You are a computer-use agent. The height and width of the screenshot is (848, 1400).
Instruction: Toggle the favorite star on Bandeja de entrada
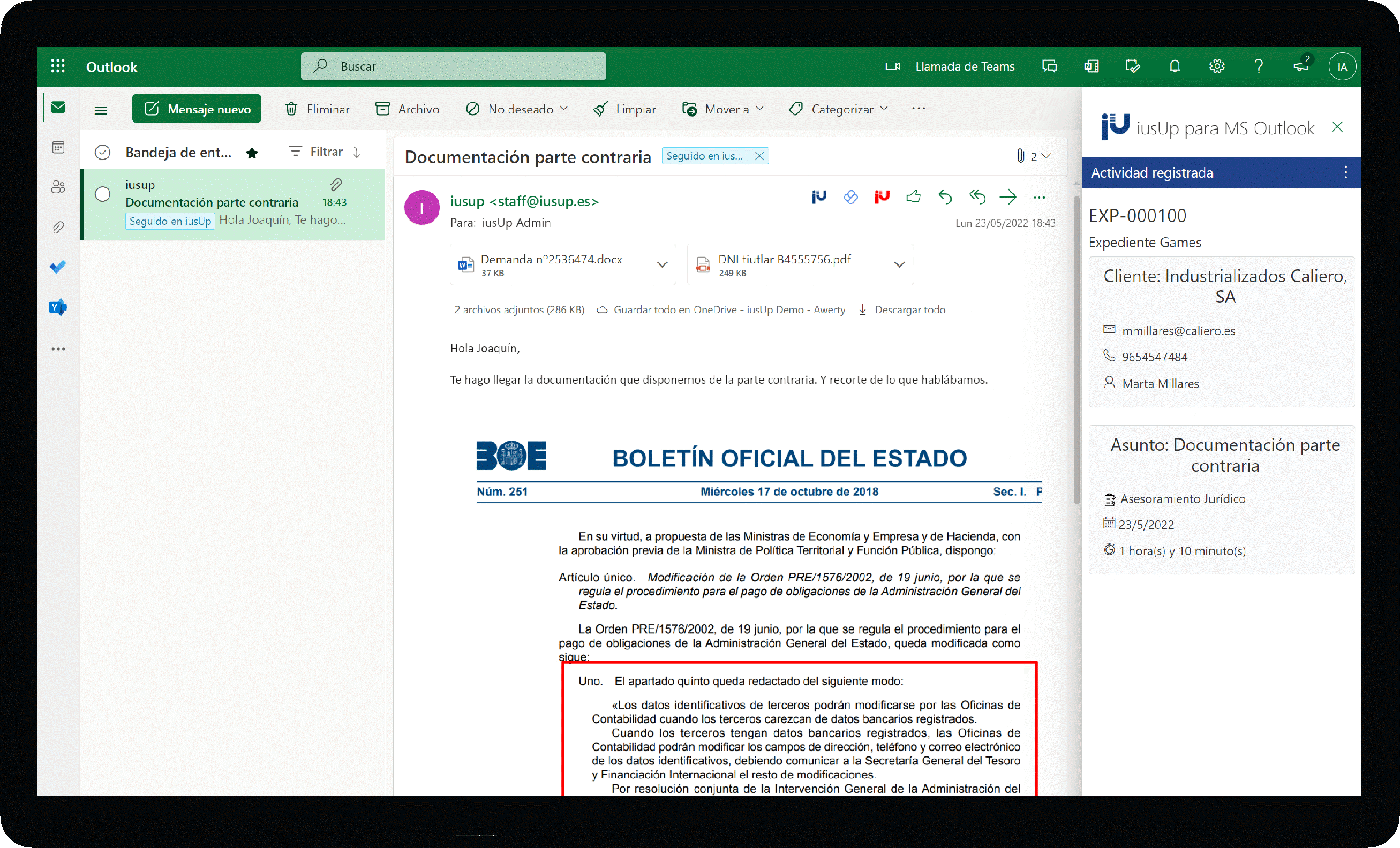(252, 152)
